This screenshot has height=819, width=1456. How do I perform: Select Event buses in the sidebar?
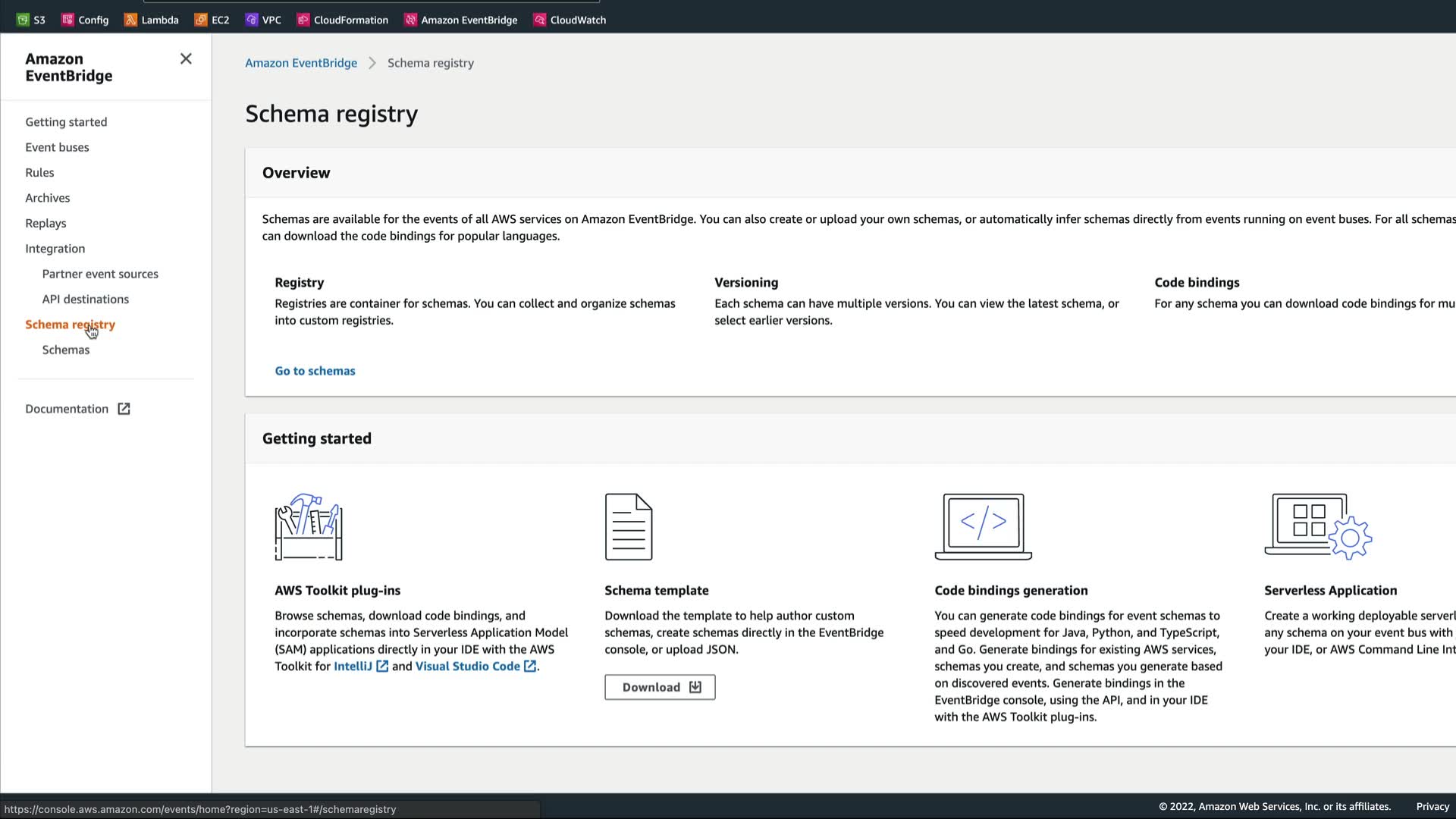coord(57,147)
